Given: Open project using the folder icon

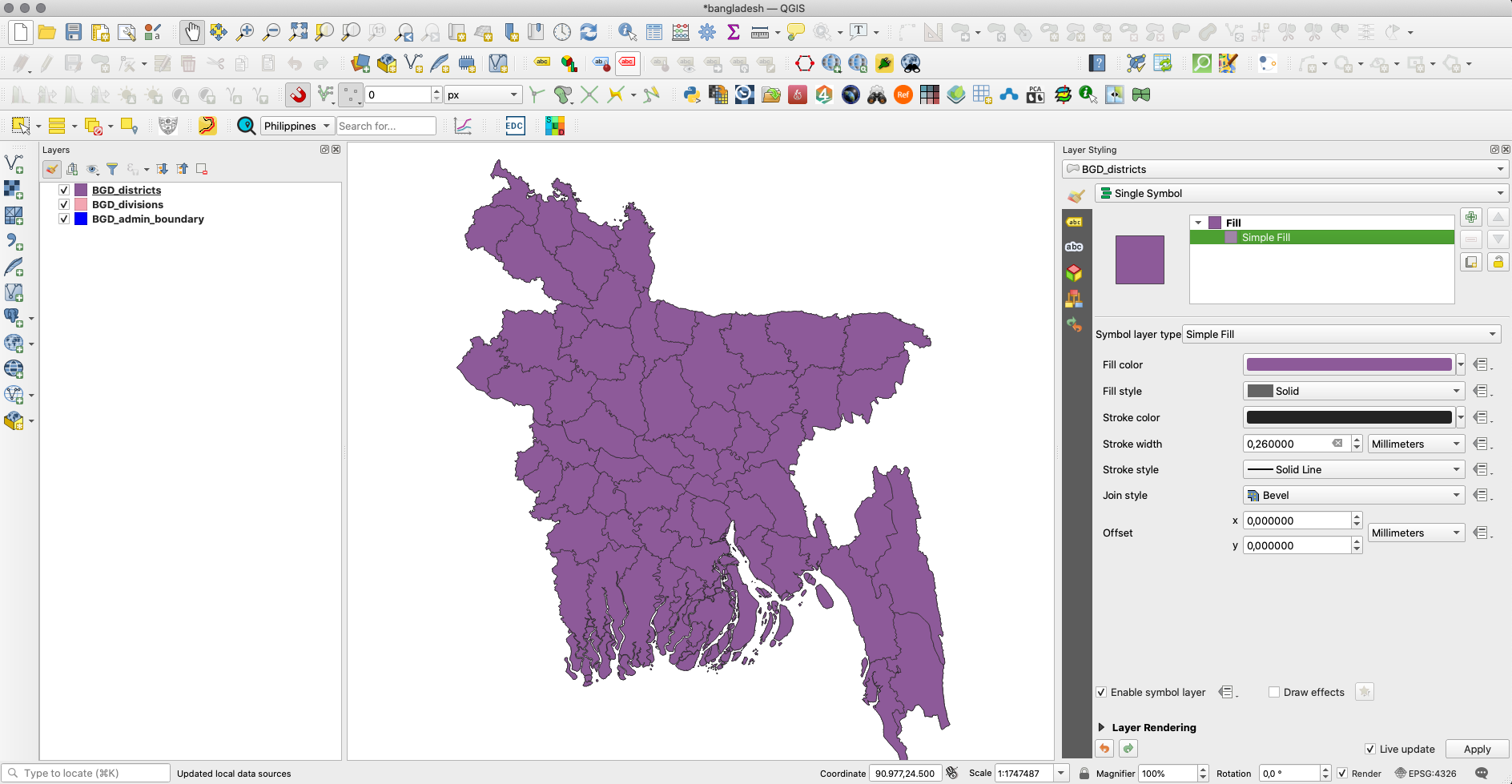Looking at the screenshot, I should 47,32.
